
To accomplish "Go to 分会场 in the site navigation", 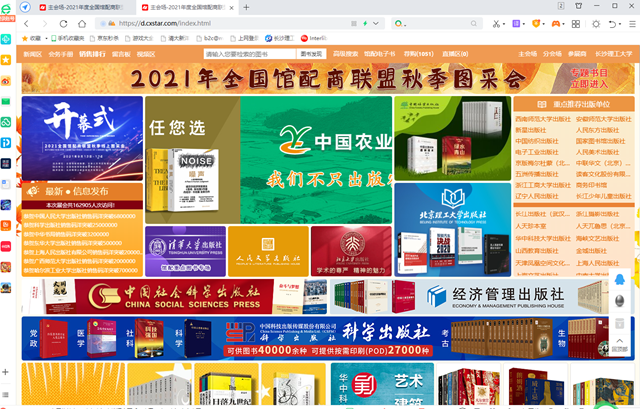I will click(x=553, y=54).
